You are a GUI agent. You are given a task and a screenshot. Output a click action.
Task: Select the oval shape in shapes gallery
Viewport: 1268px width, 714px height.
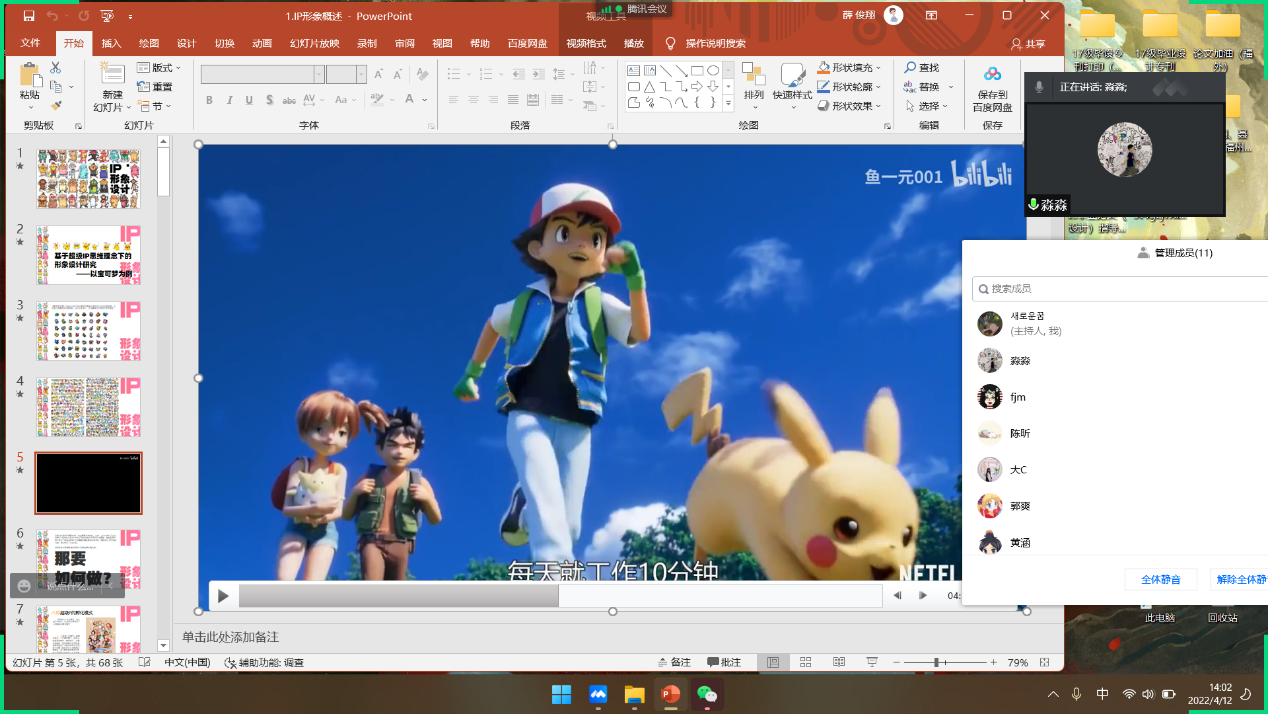(713, 70)
